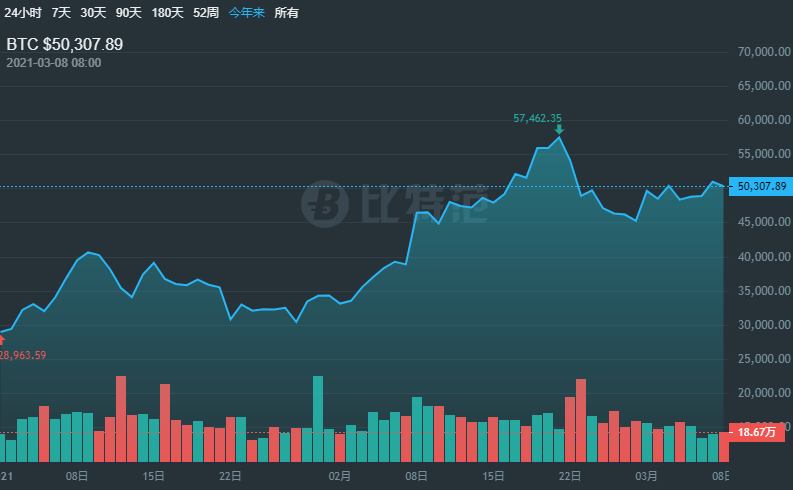Switch to the 24小时 time range
This screenshot has width=793, height=490.
coord(22,13)
